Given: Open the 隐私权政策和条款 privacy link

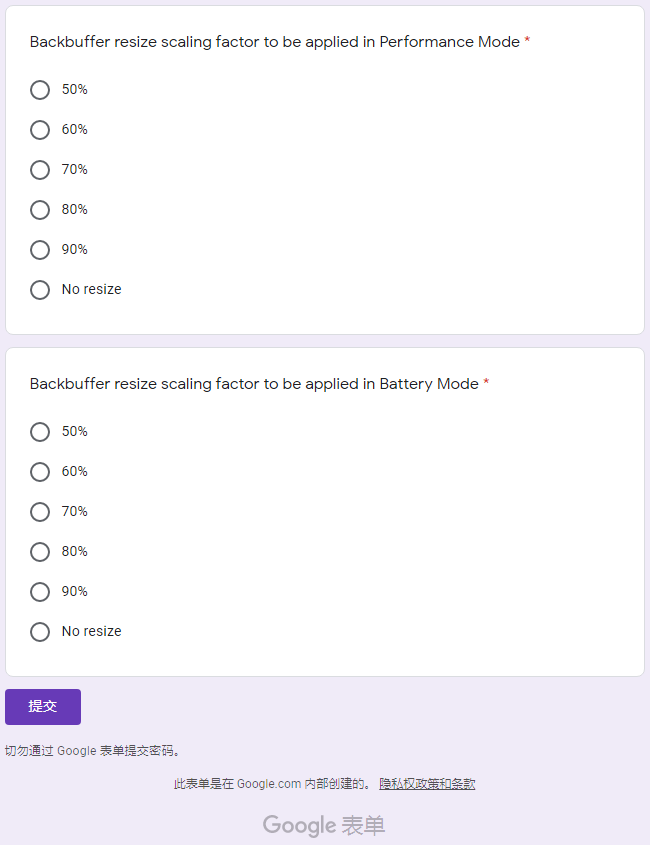Looking at the screenshot, I should click(427, 784).
